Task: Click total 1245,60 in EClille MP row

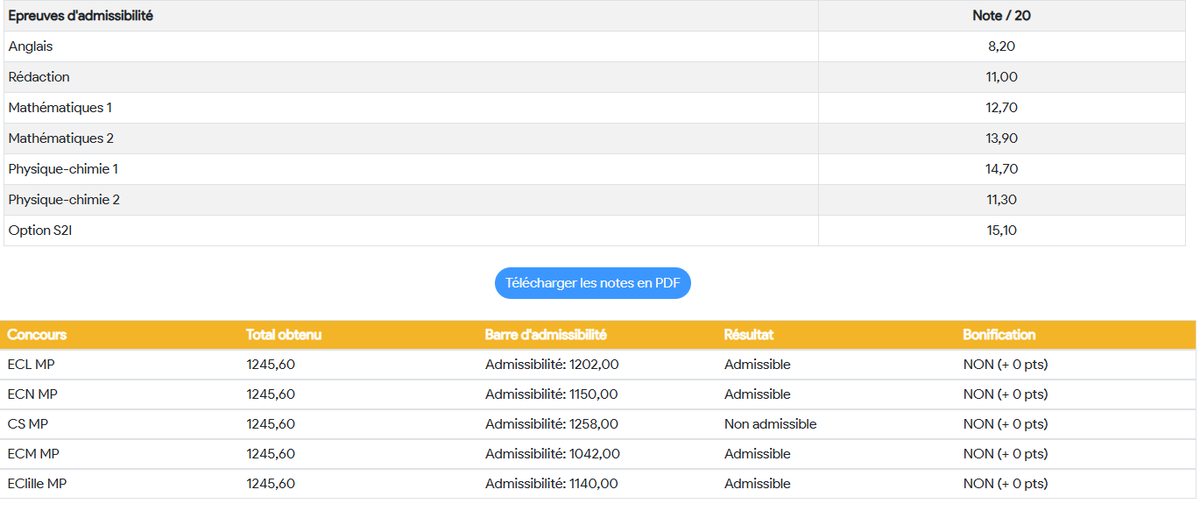Action: 271,484
